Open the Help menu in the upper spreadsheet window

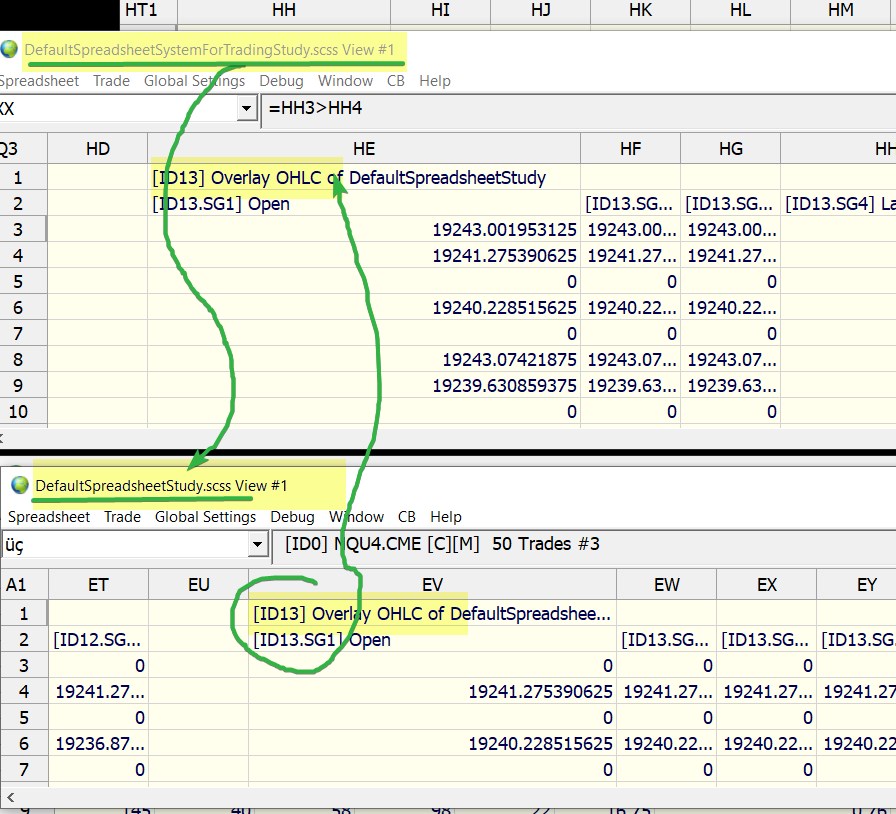(435, 81)
